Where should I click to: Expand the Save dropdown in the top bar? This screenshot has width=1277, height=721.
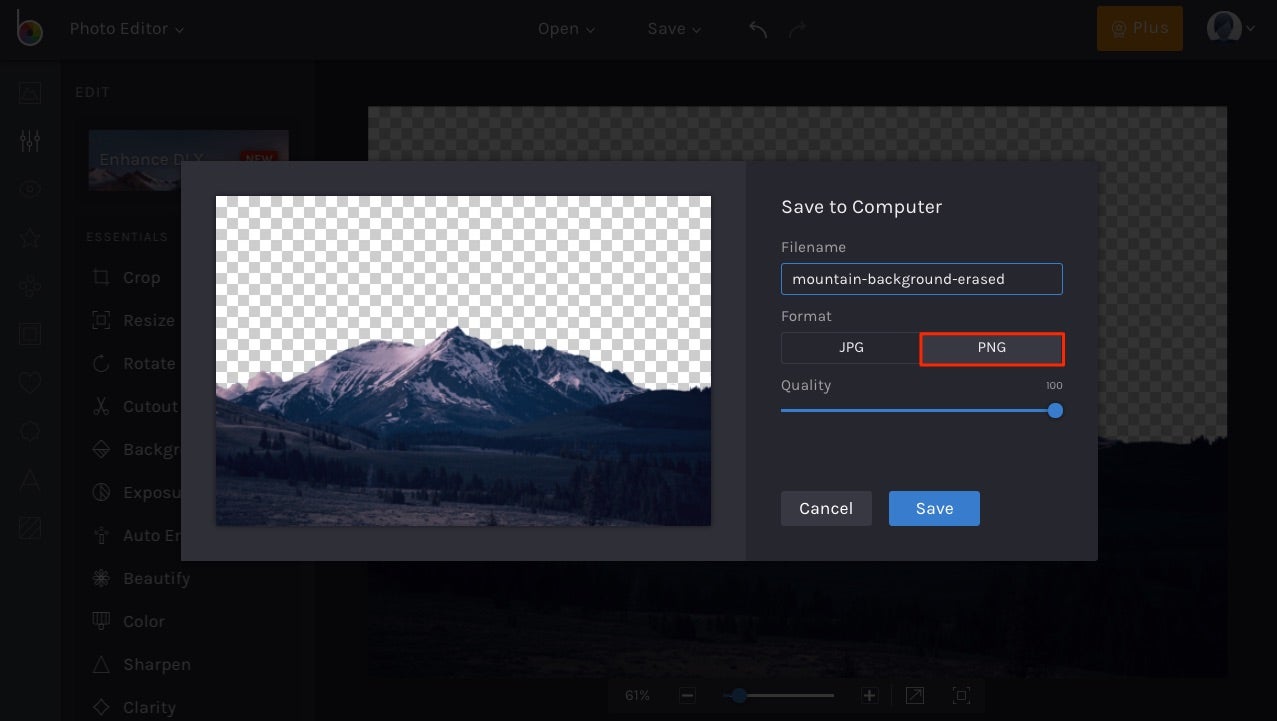673,29
